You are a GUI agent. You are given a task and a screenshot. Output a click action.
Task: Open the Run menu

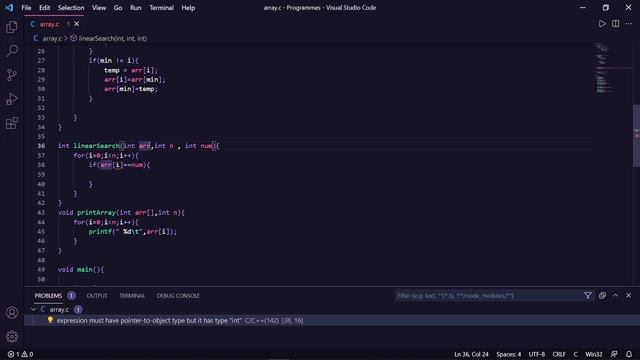click(x=136, y=8)
